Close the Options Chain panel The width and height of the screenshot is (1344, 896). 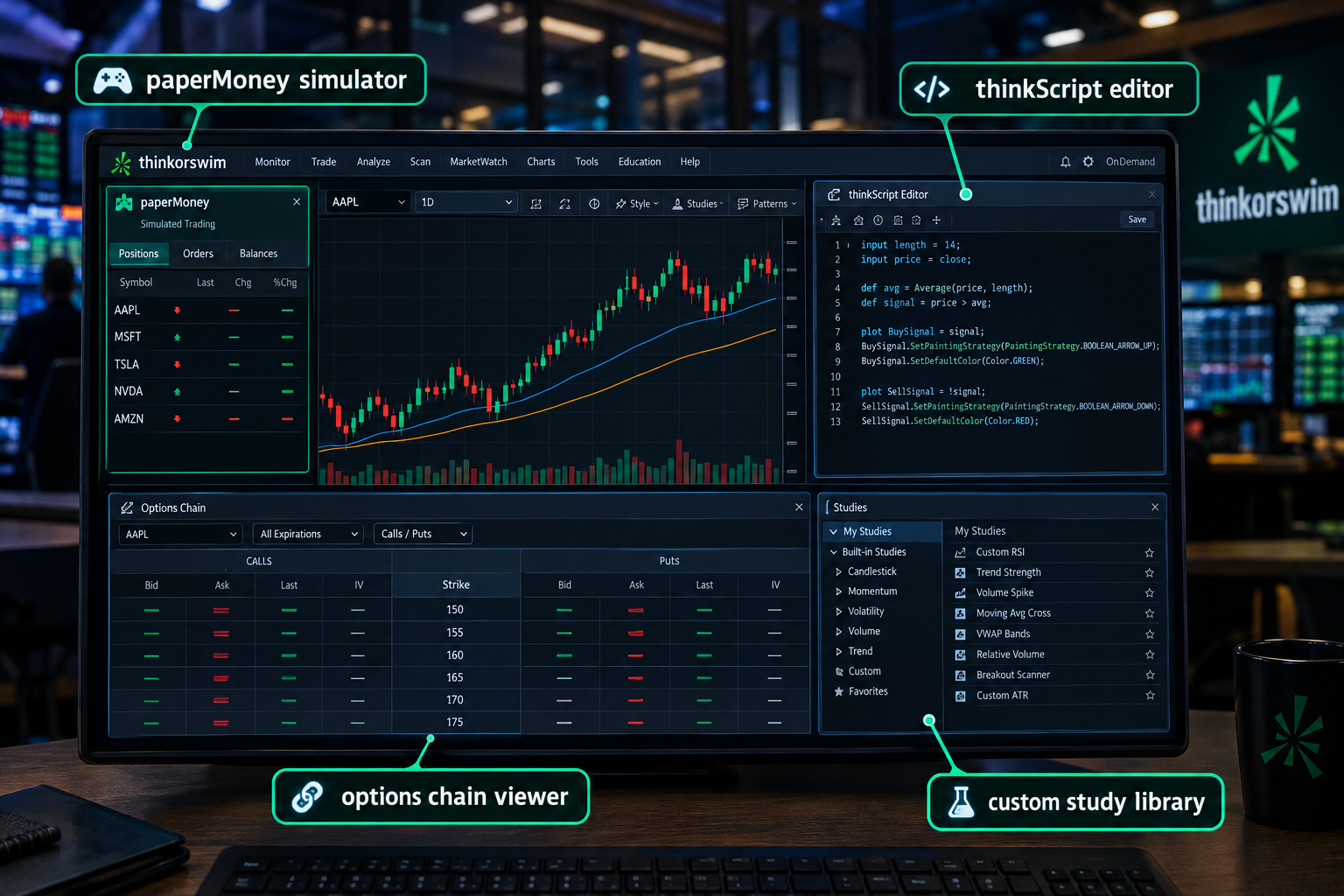(799, 507)
